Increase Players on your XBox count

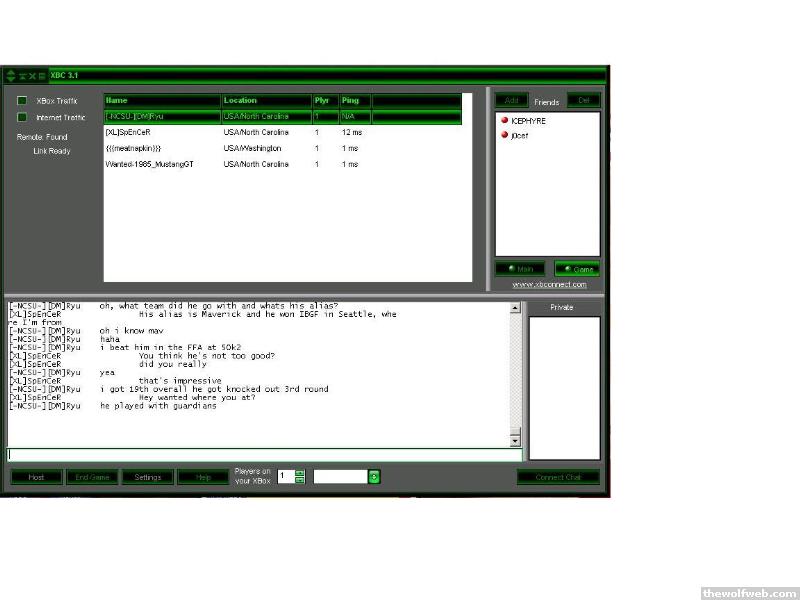[300, 473]
